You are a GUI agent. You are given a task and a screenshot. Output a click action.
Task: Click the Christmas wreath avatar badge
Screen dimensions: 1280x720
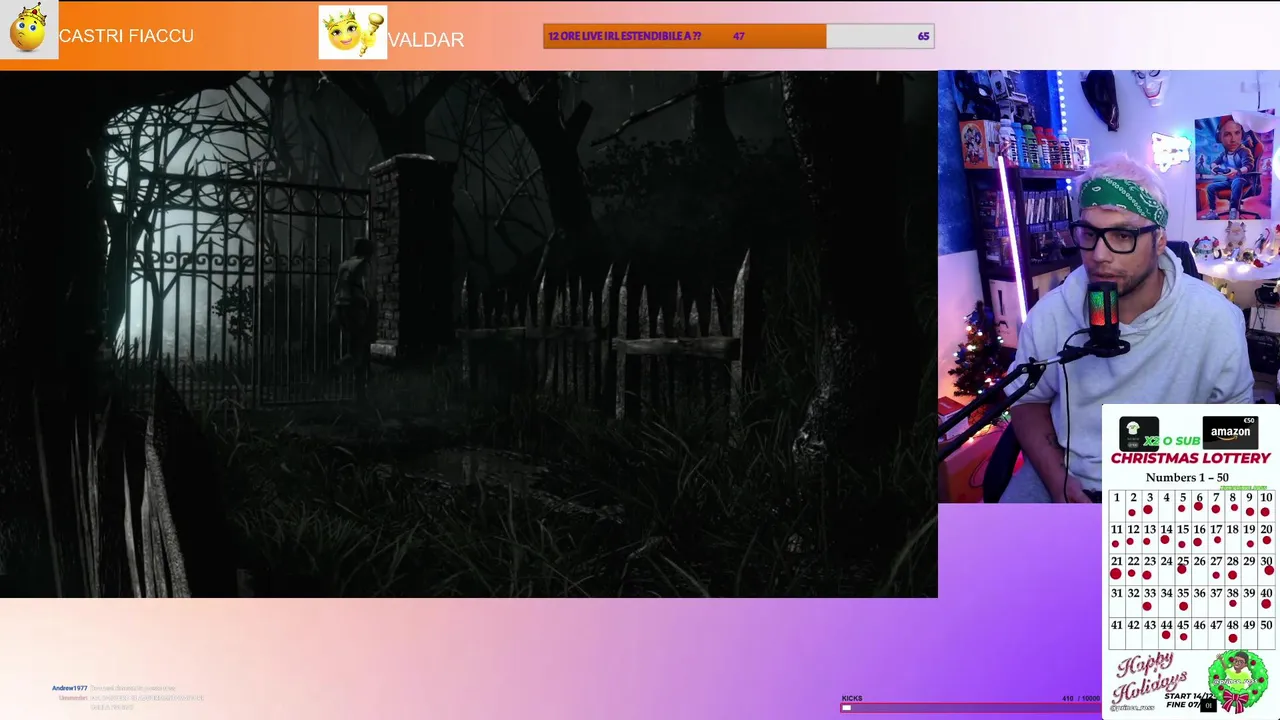pyautogui.click(x=1238, y=679)
